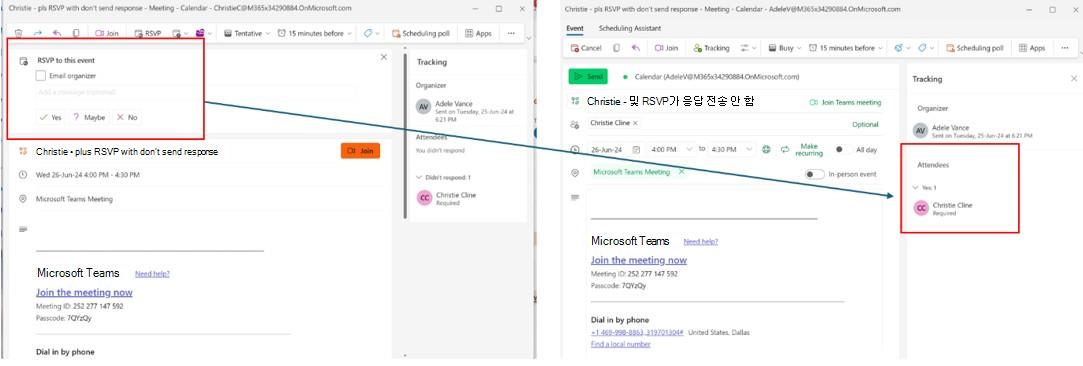Delete the meeting with the trash icon in Christie's window

click(19, 32)
